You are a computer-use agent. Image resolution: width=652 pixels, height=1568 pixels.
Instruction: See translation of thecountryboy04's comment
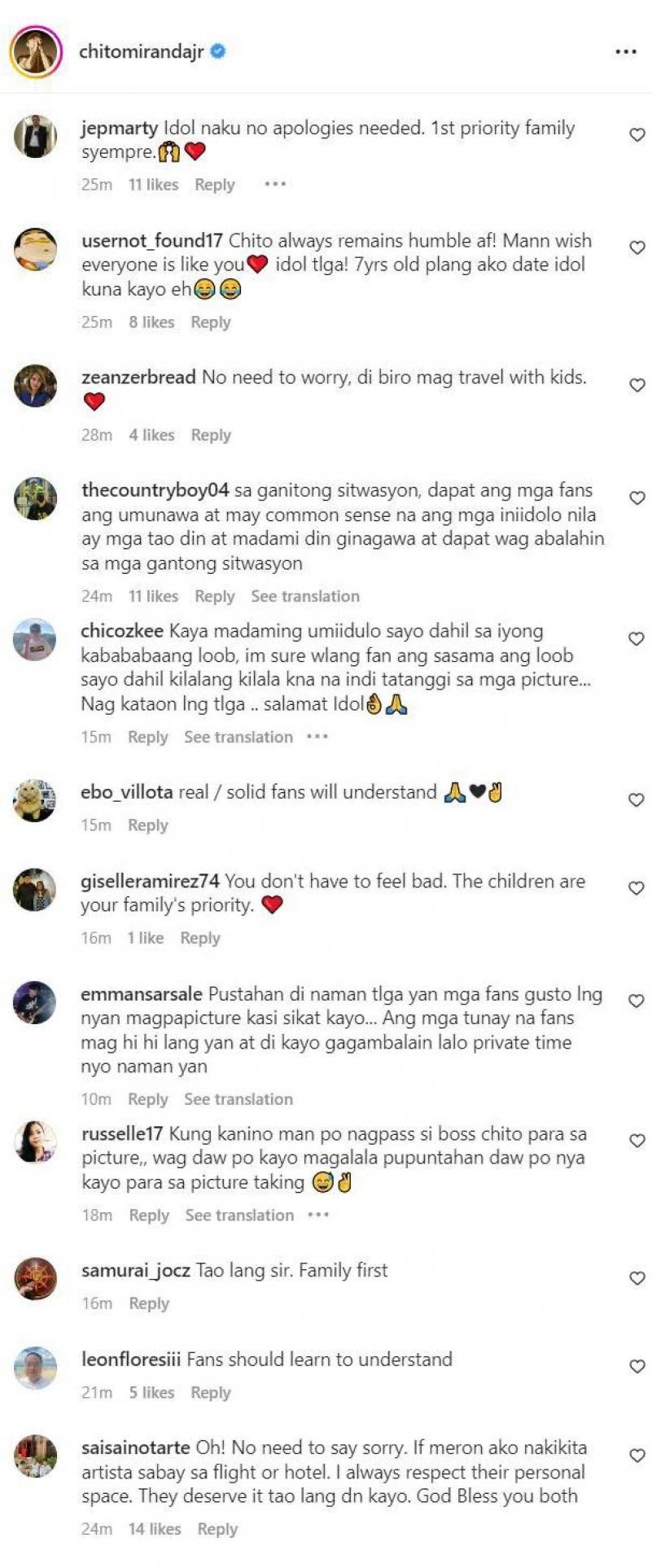click(x=305, y=596)
